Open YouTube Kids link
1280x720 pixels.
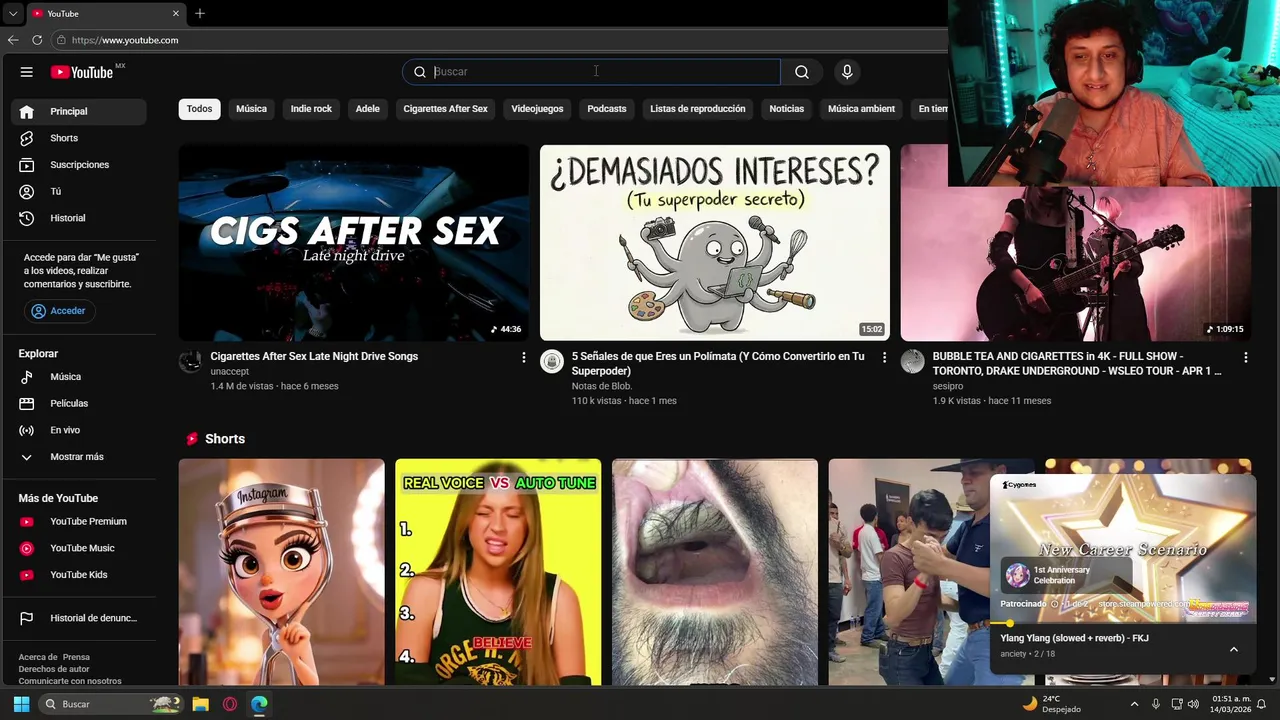pos(78,575)
